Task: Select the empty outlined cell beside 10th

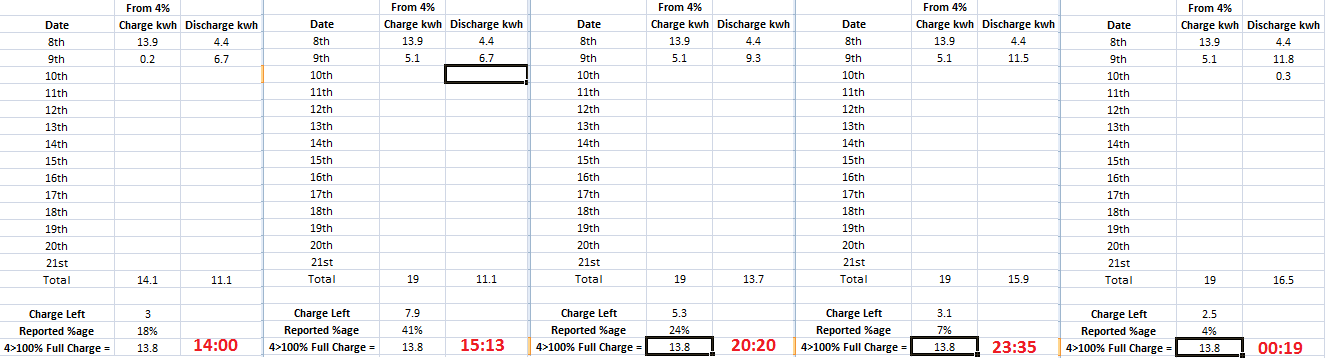Action: 486,75
